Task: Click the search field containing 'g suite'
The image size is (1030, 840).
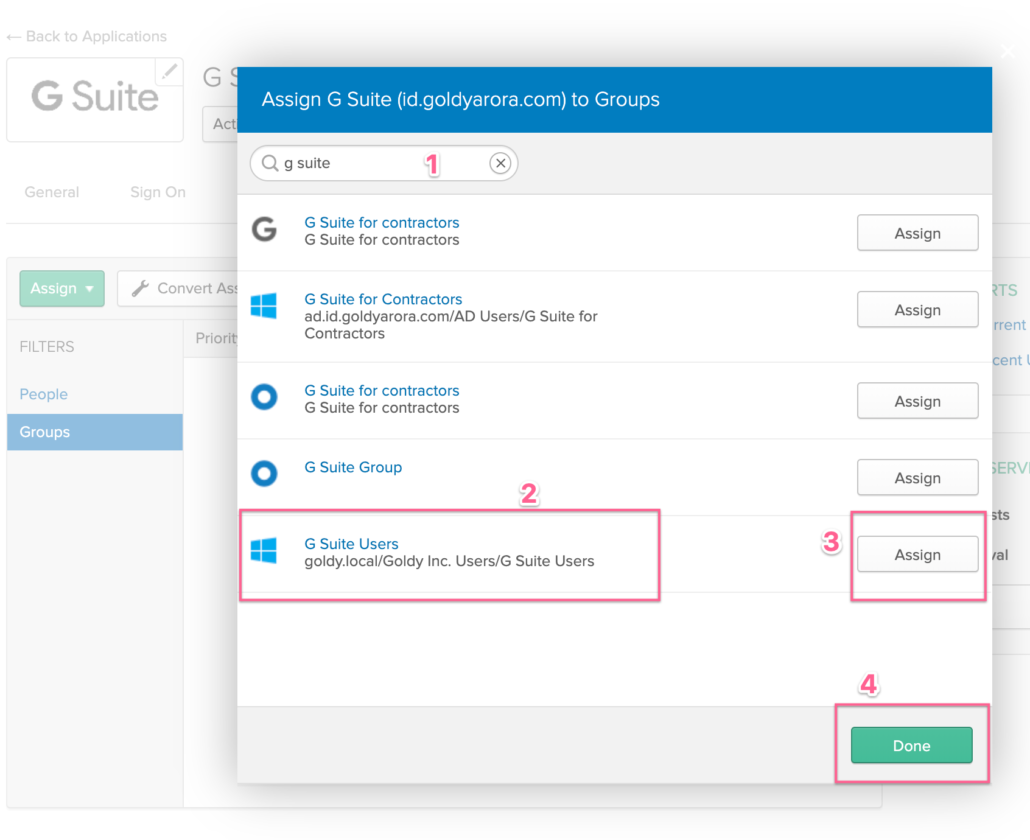Action: (x=384, y=163)
